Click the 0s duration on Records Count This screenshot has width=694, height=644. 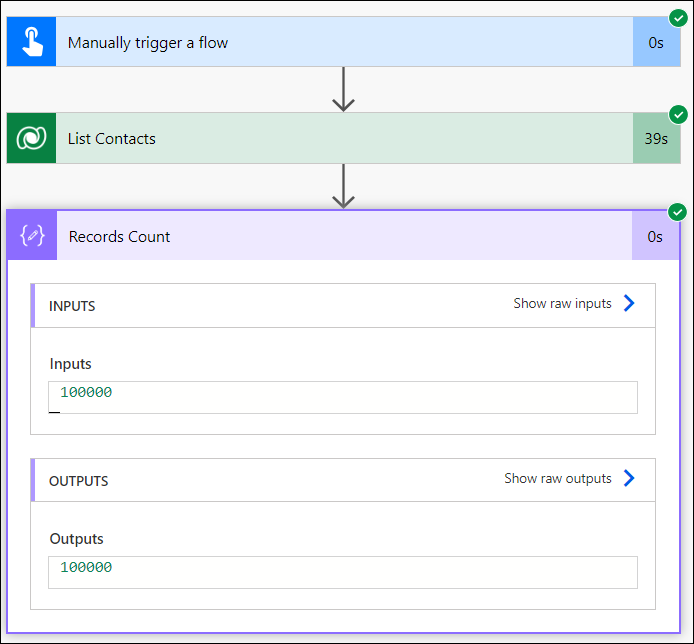tap(655, 236)
